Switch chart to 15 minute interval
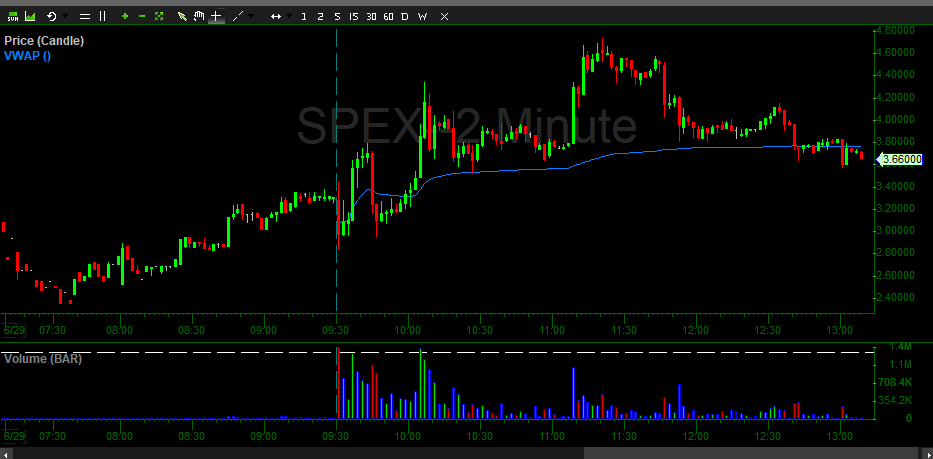933x459 pixels. pos(354,17)
